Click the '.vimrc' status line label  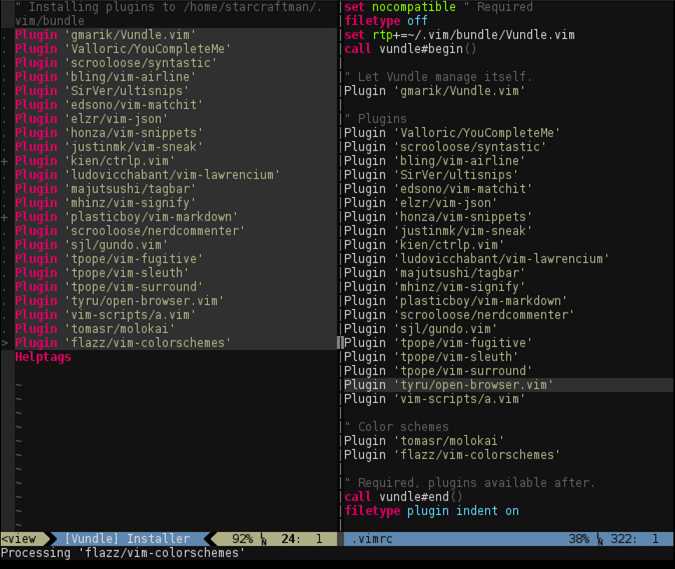[372, 539]
